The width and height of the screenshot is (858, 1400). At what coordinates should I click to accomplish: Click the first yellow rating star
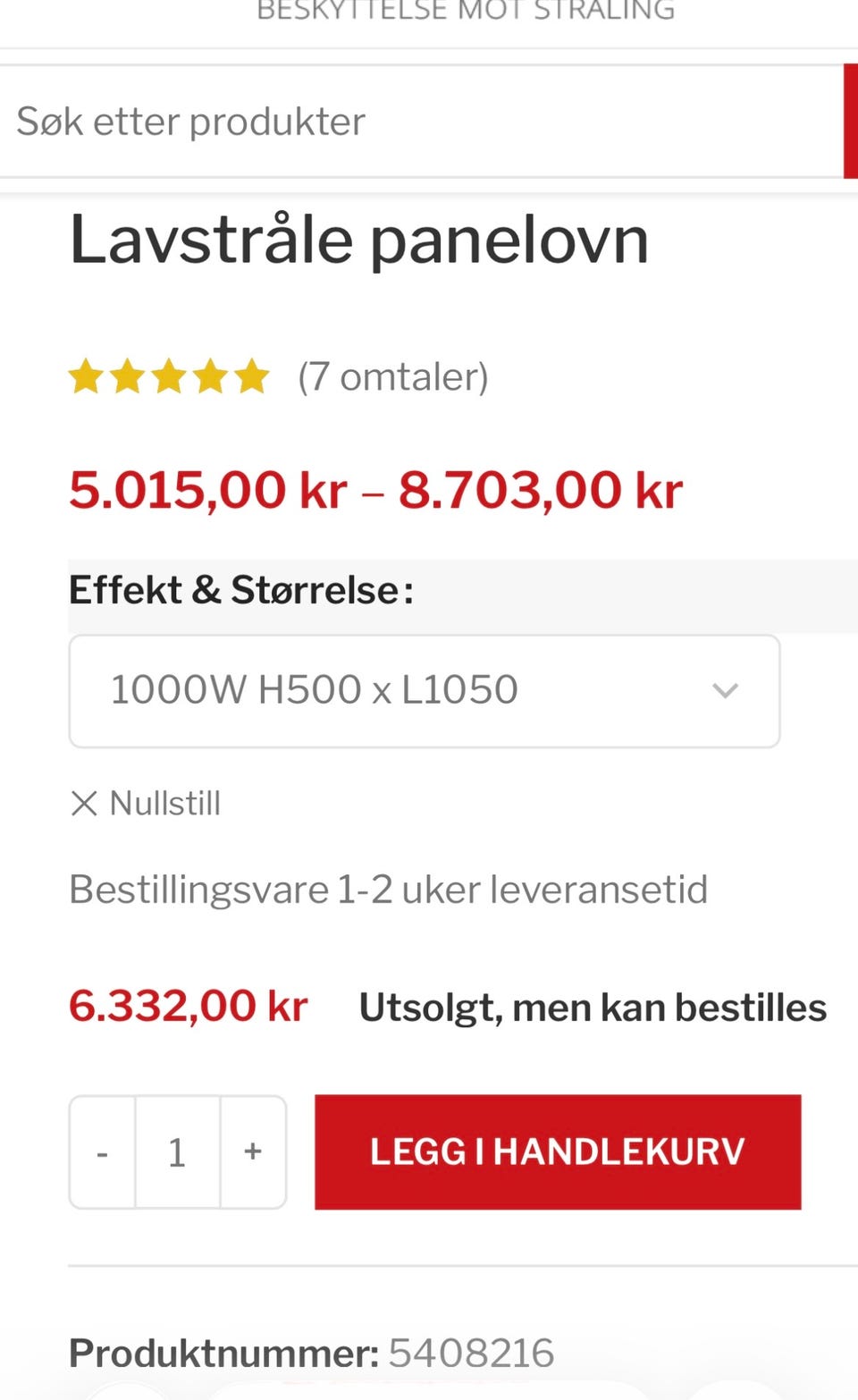pos(86,376)
